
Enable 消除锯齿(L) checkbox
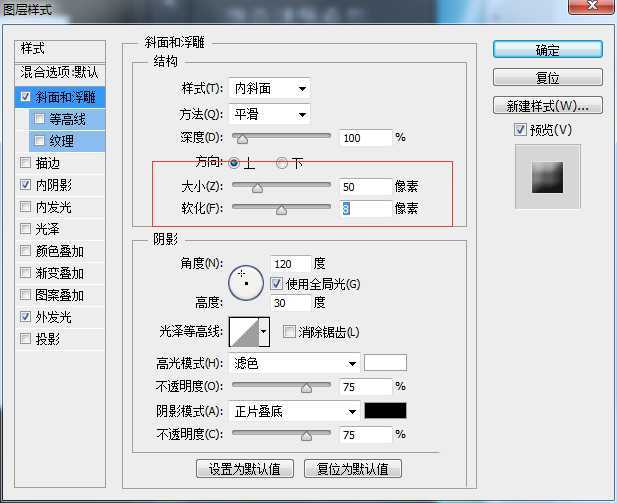point(289,331)
